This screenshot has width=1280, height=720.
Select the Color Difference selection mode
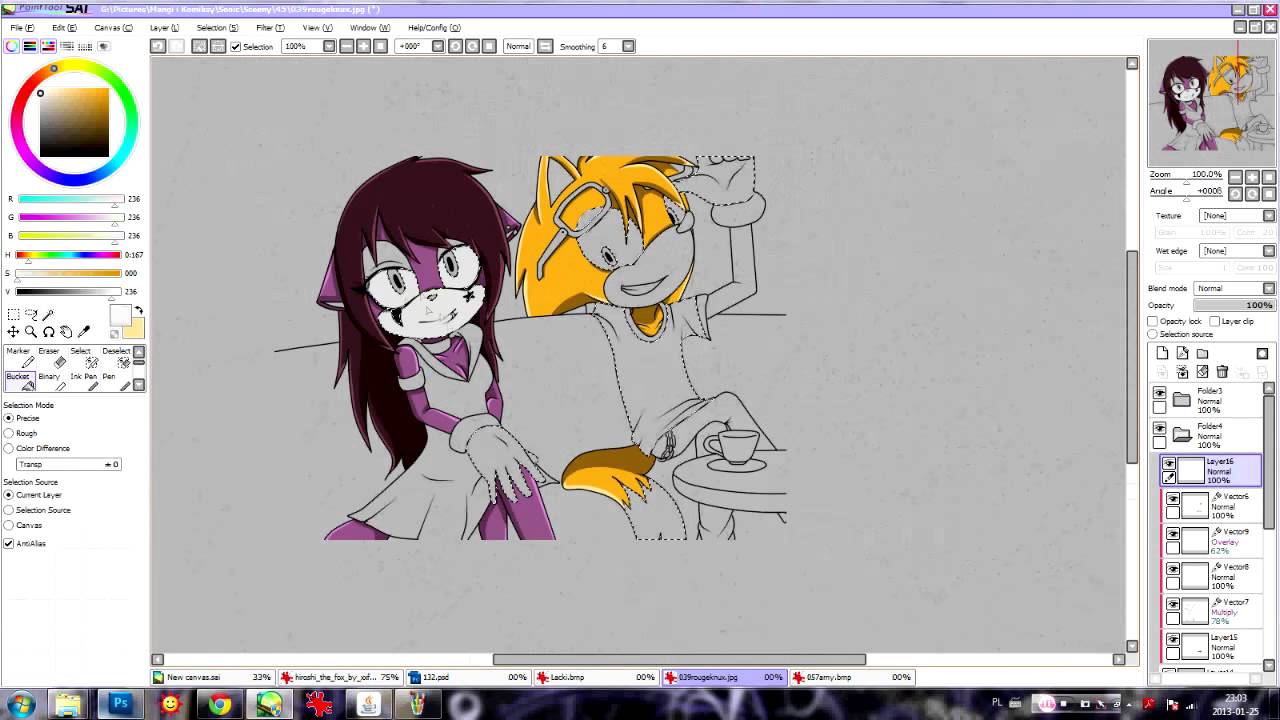pos(9,448)
